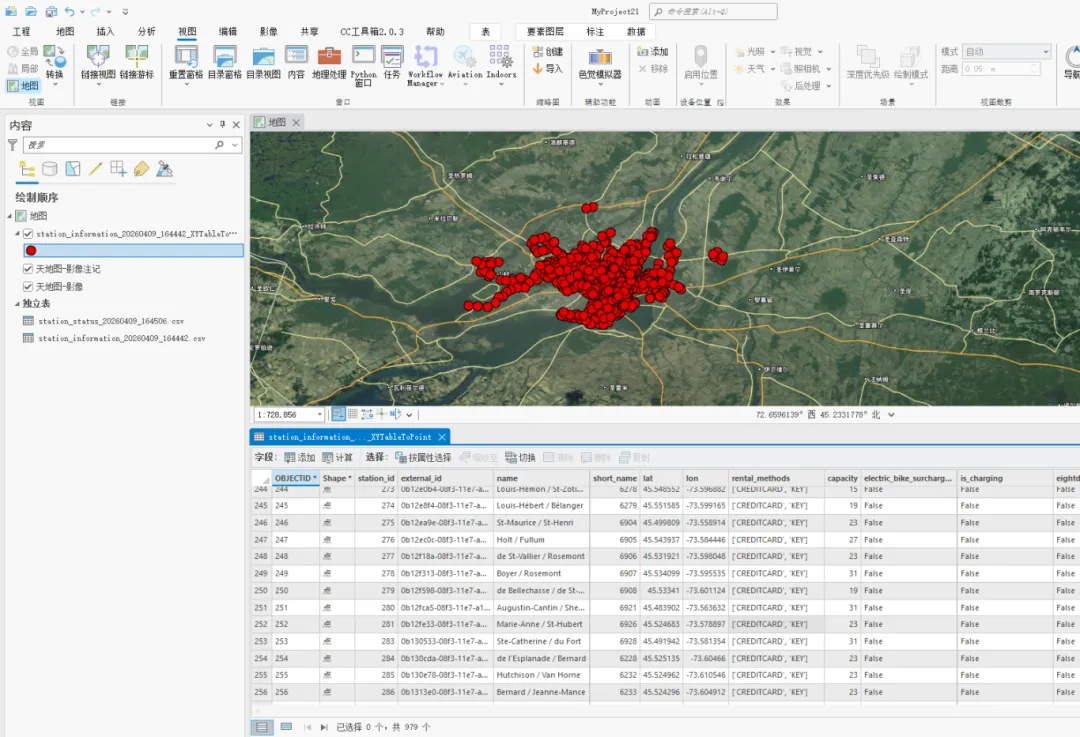Screen dimensions: 1080x737
Task: Open the 色觉模拟器 color vision simulator
Action: [599, 61]
